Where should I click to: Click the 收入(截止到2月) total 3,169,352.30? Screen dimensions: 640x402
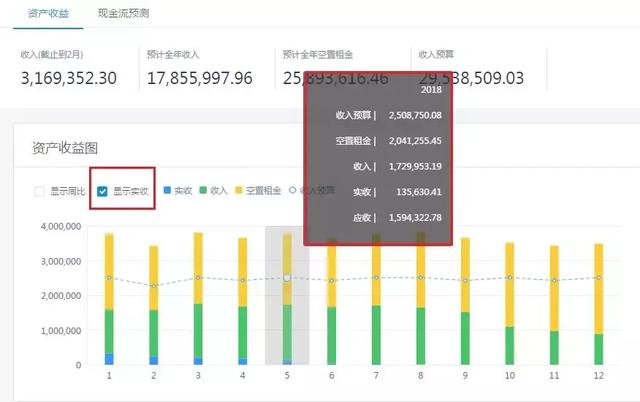(x=68, y=77)
